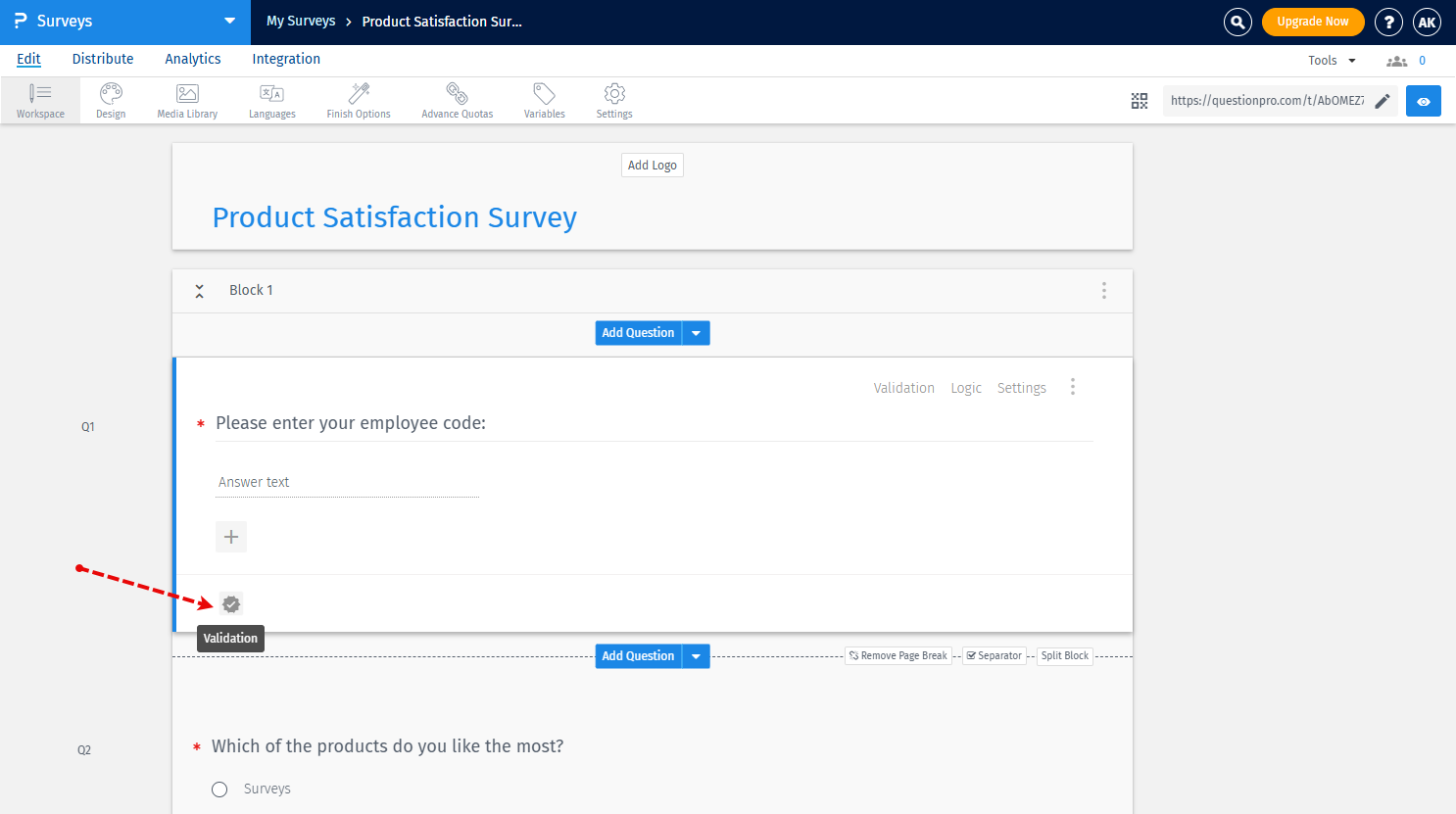Click the search magnifier in the top bar
1456x814 pixels.
point(1237,22)
